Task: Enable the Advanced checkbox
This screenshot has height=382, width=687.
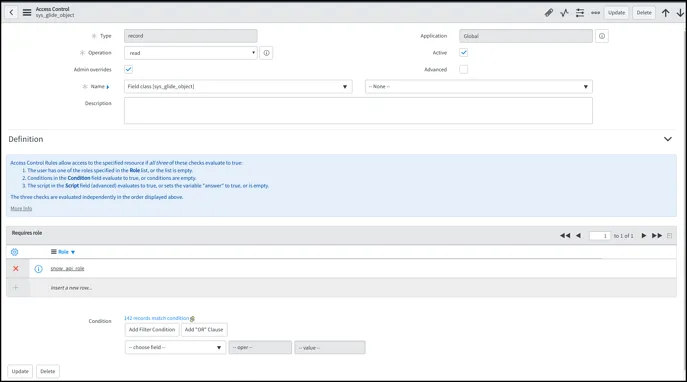Action: (x=464, y=69)
